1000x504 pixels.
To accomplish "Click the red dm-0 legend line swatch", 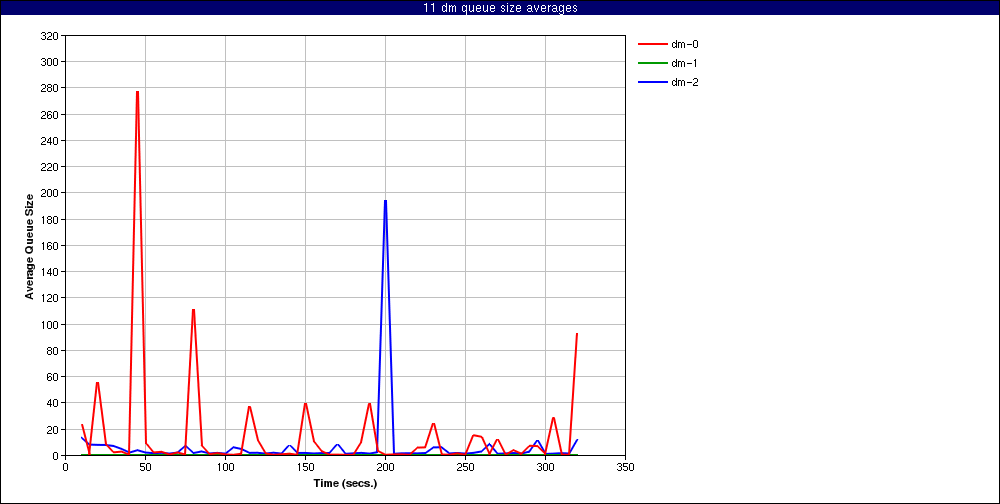I will pyautogui.click(x=651, y=44).
